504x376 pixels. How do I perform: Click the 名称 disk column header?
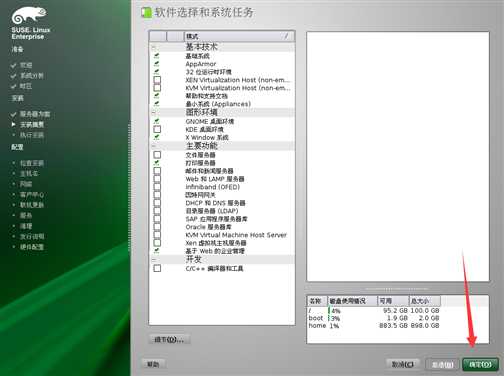tap(316, 301)
